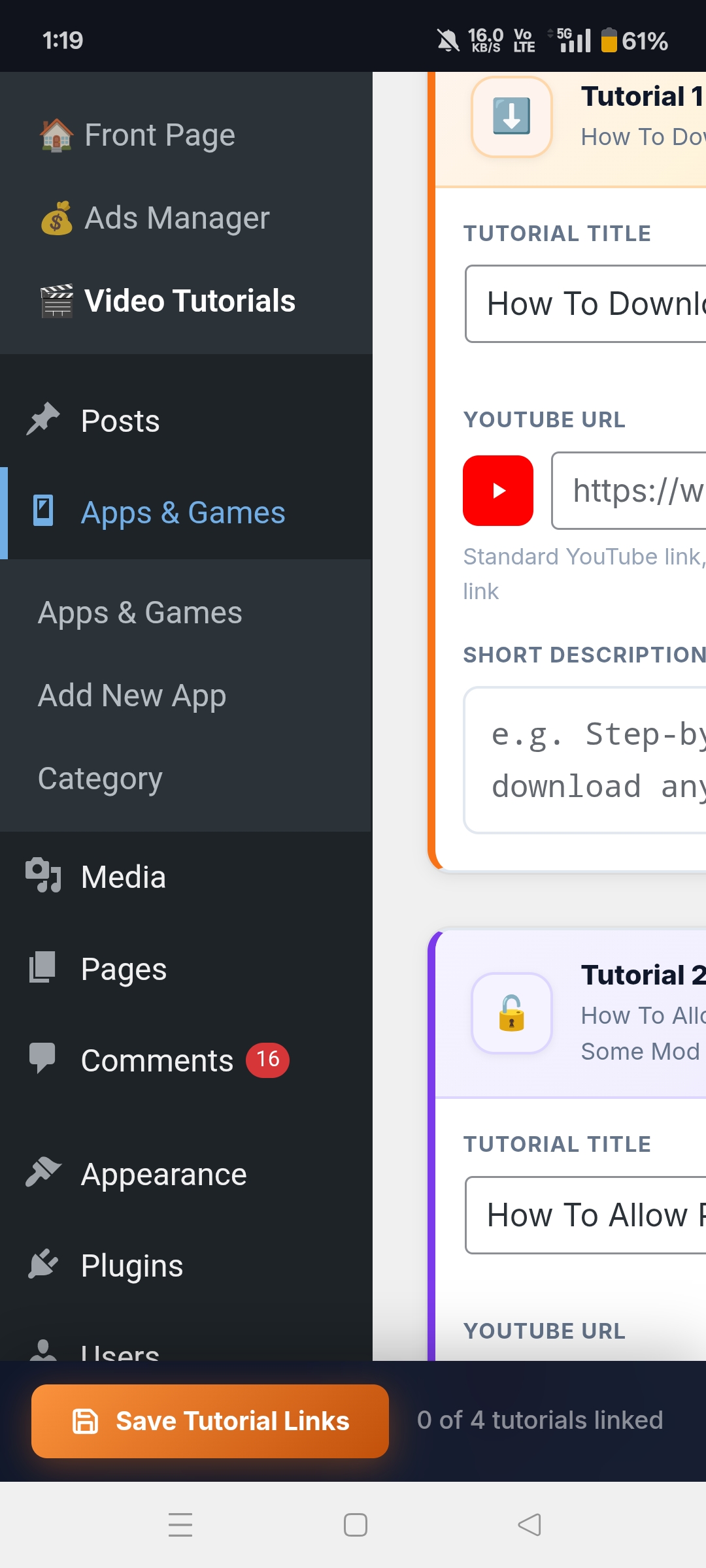Focus Tutorial 2 title input field
The height and width of the screenshot is (1568, 706).
pyautogui.click(x=586, y=1215)
